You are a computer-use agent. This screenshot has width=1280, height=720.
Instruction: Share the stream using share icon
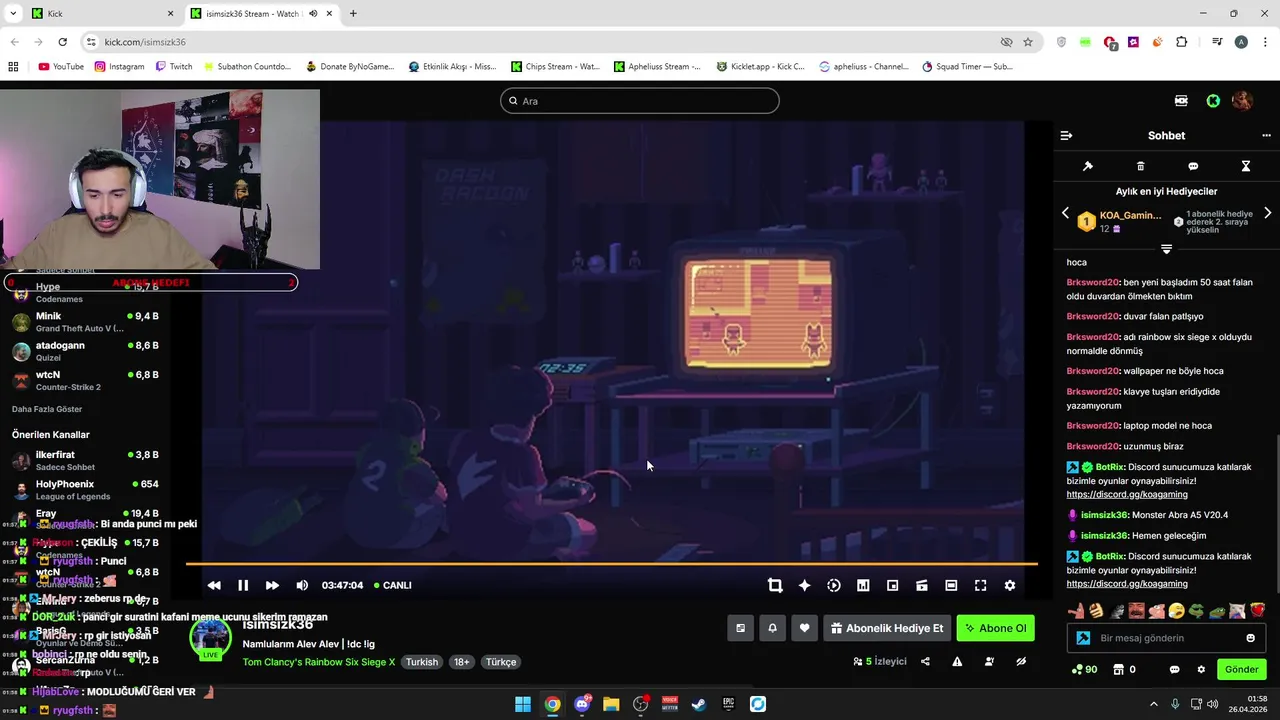[x=925, y=661]
